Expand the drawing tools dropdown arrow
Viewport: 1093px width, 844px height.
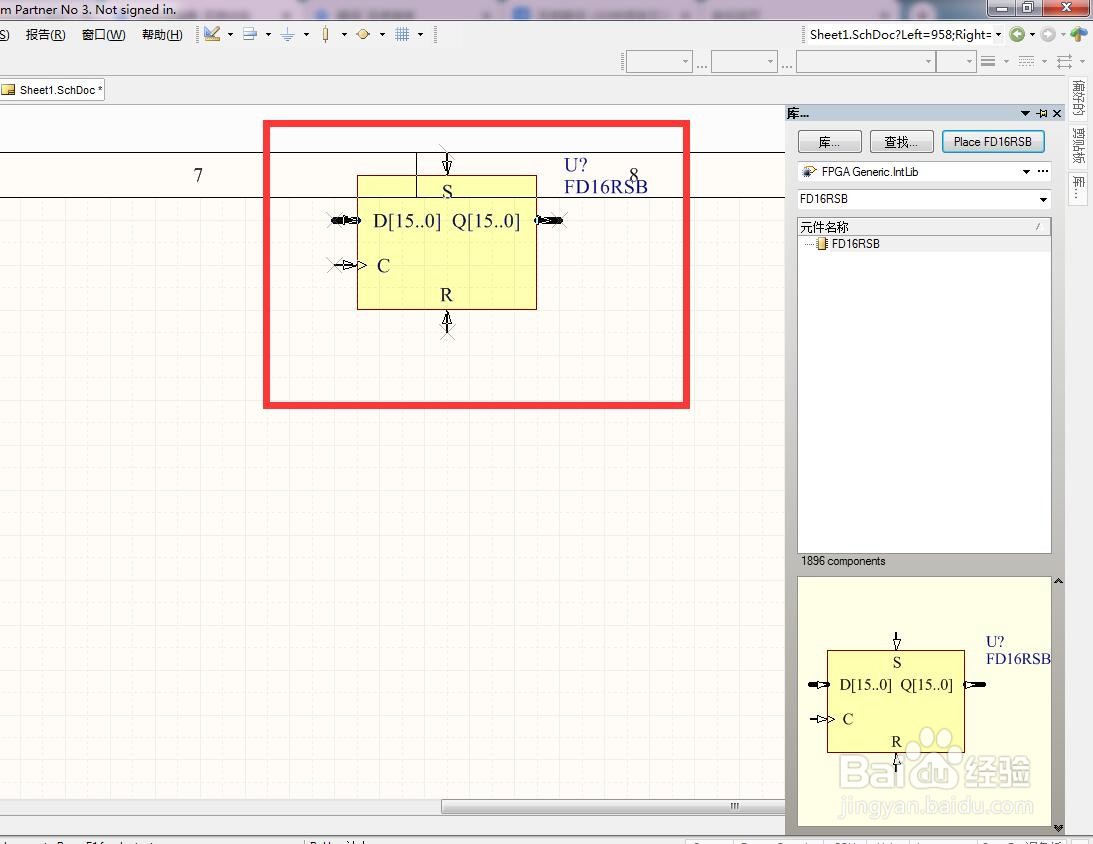(x=230, y=34)
